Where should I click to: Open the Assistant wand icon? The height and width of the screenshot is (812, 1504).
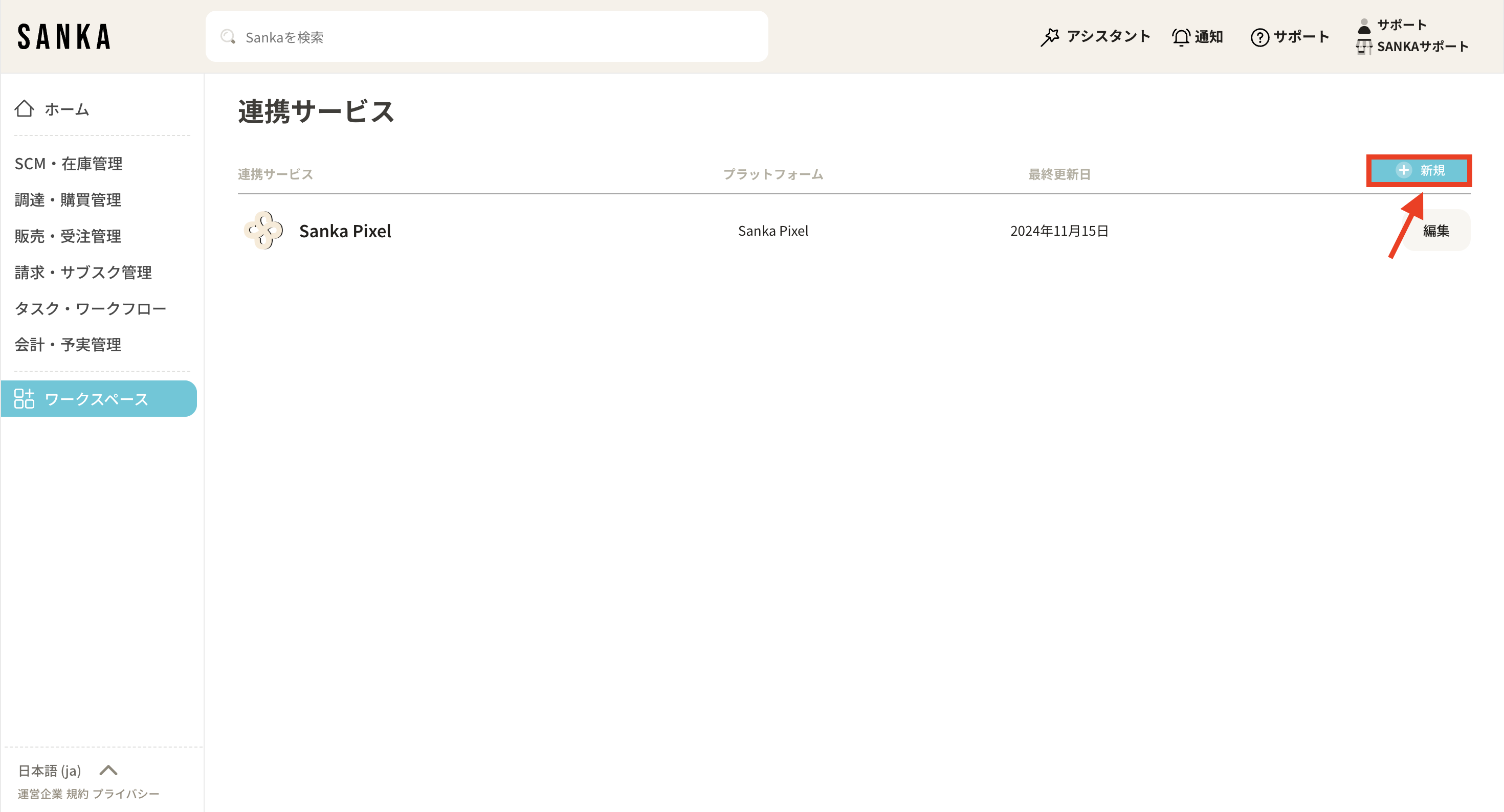pos(1049,37)
